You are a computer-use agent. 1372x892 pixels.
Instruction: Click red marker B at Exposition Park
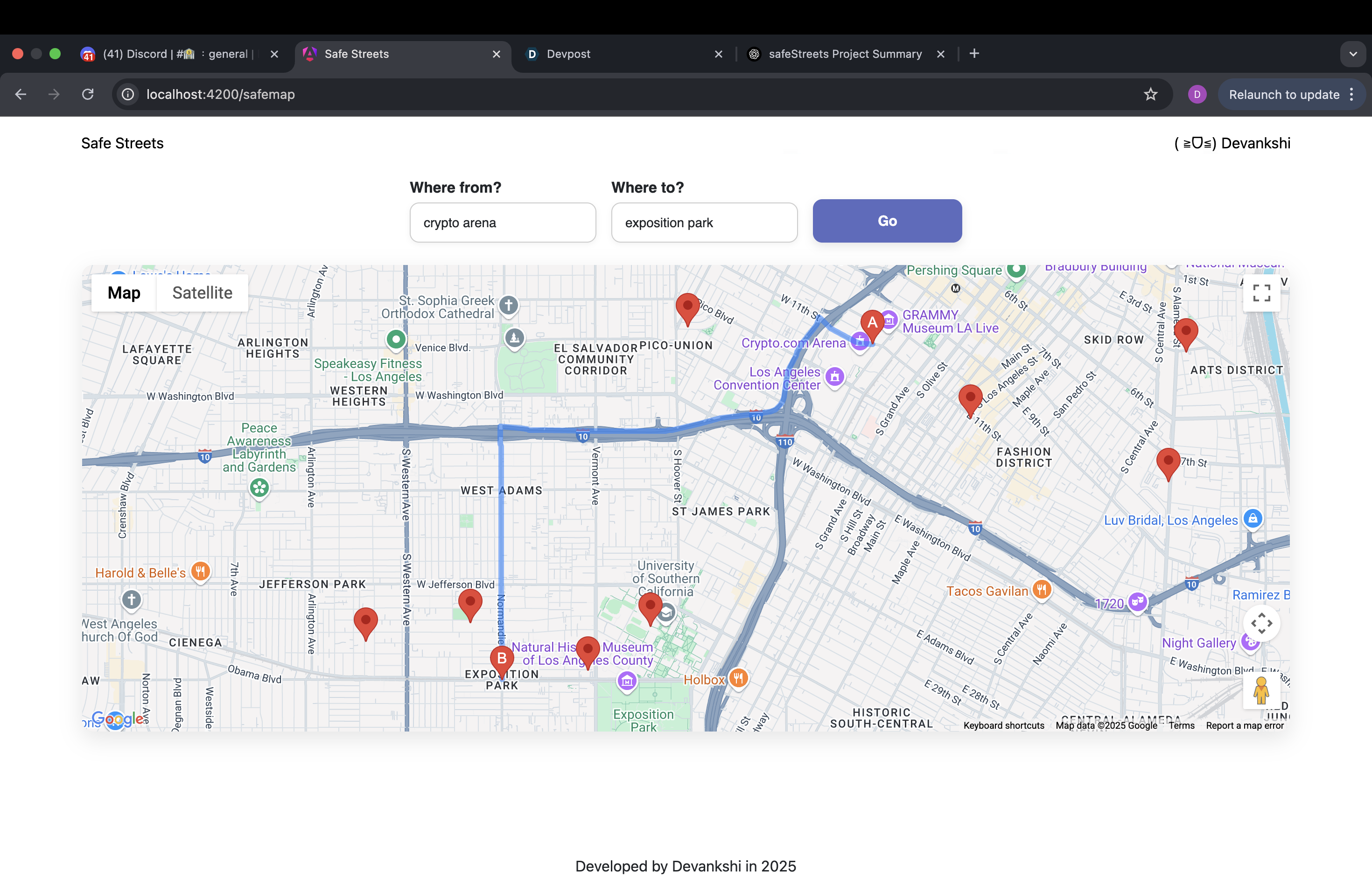pos(502,659)
